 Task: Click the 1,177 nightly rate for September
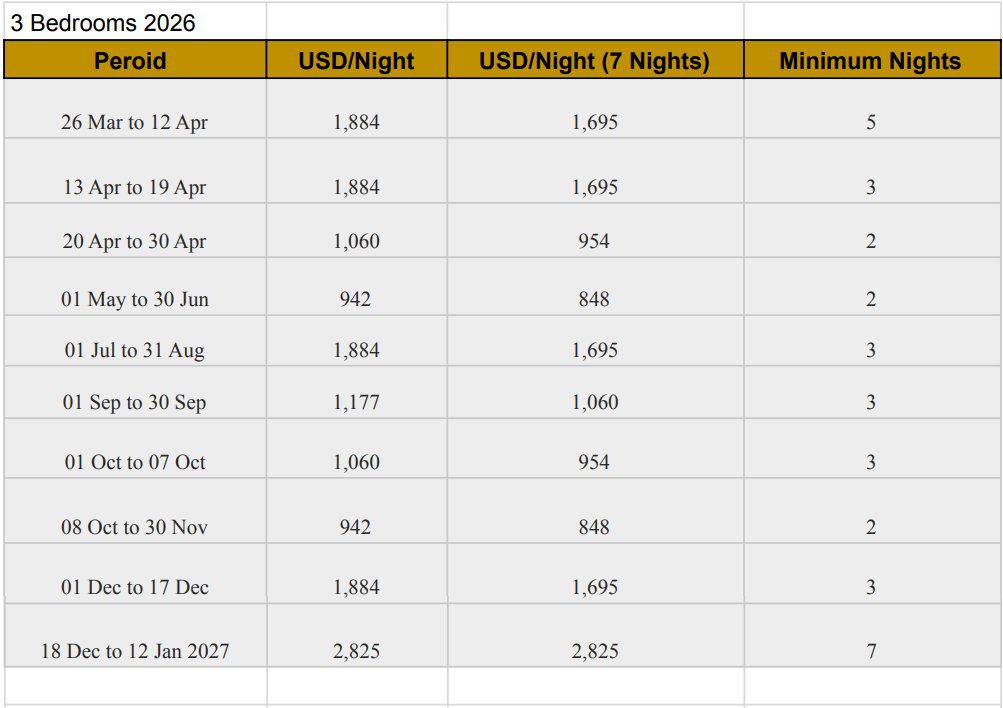[356, 403]
